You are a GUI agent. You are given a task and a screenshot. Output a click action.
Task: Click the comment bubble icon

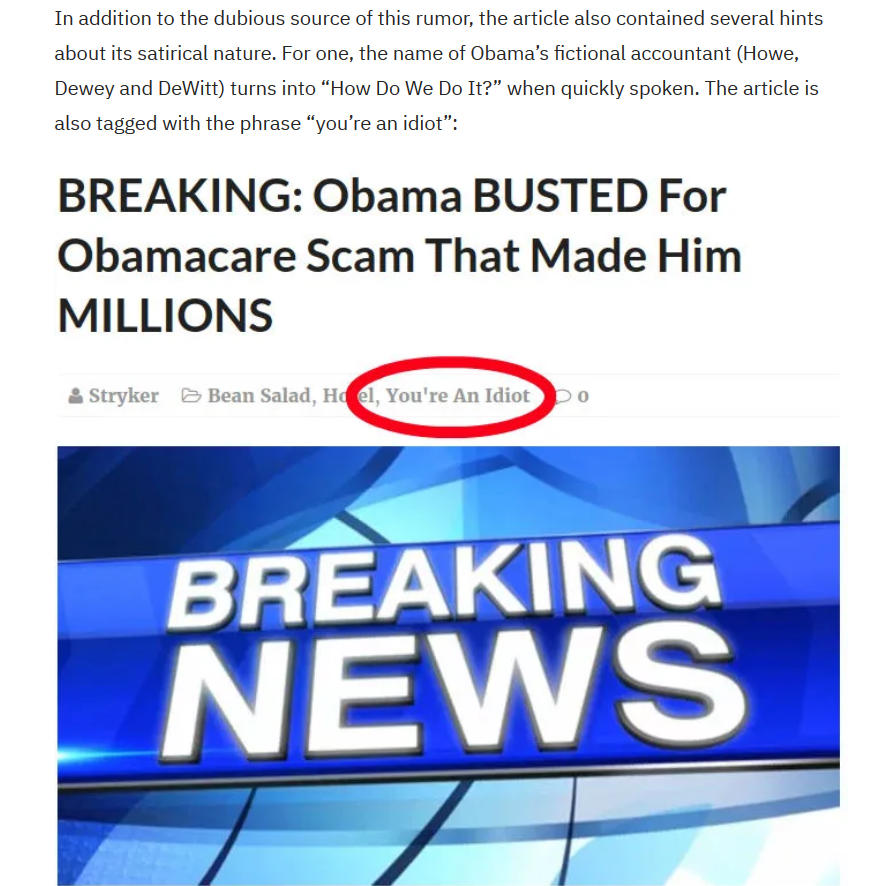pyautogui.click(x=563, y=396)
